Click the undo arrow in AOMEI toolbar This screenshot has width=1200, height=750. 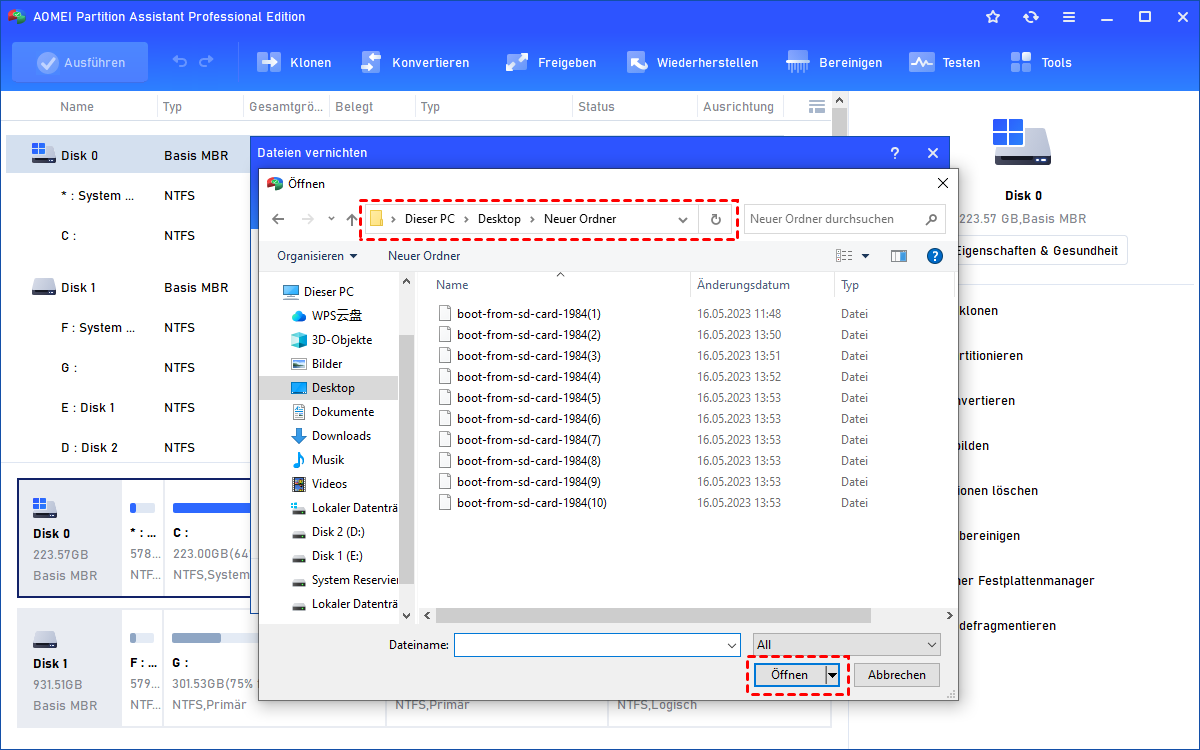pyautogui.click(x=180, y=62)
